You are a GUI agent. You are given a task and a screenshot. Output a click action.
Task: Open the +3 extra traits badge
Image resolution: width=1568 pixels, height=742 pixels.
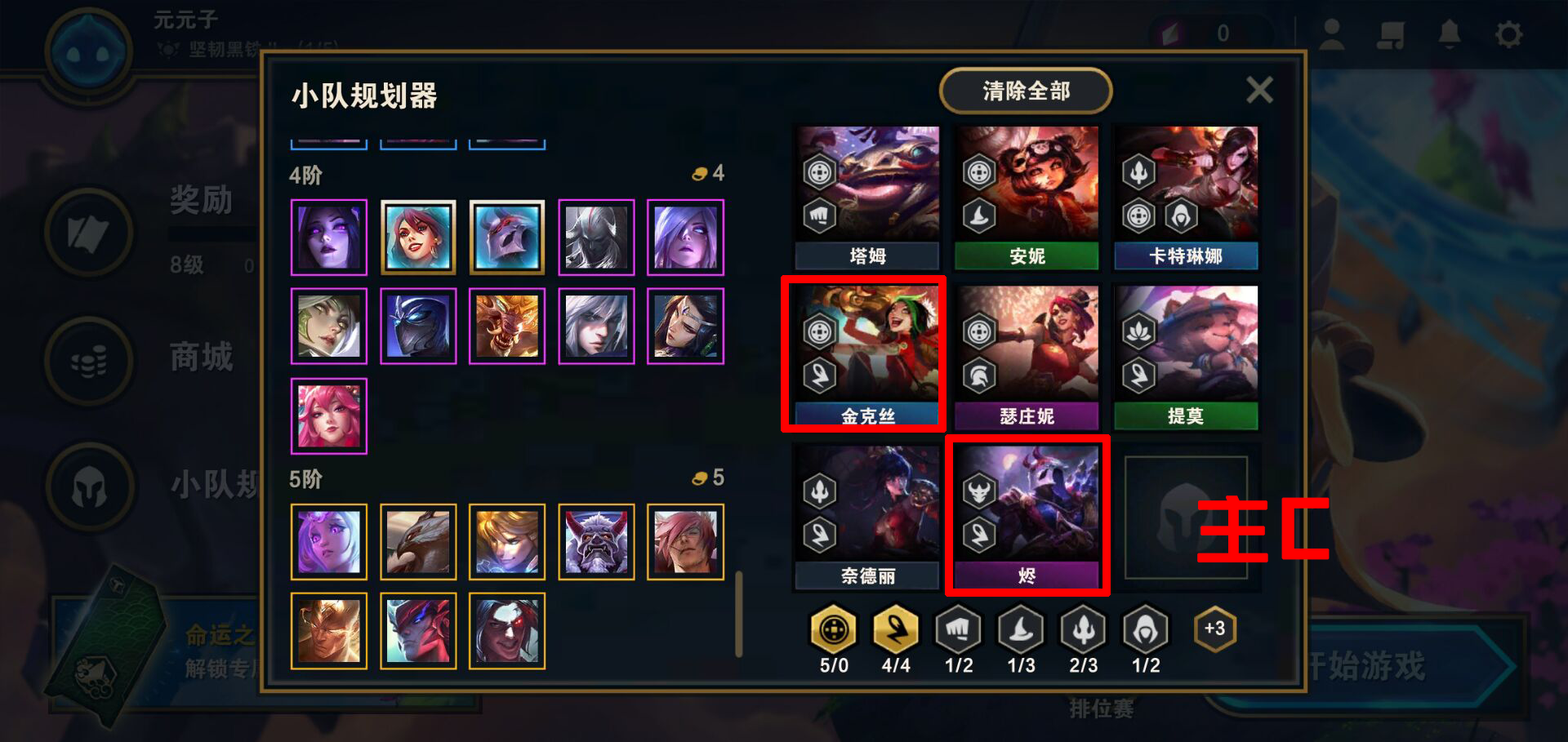[1214, 629]
